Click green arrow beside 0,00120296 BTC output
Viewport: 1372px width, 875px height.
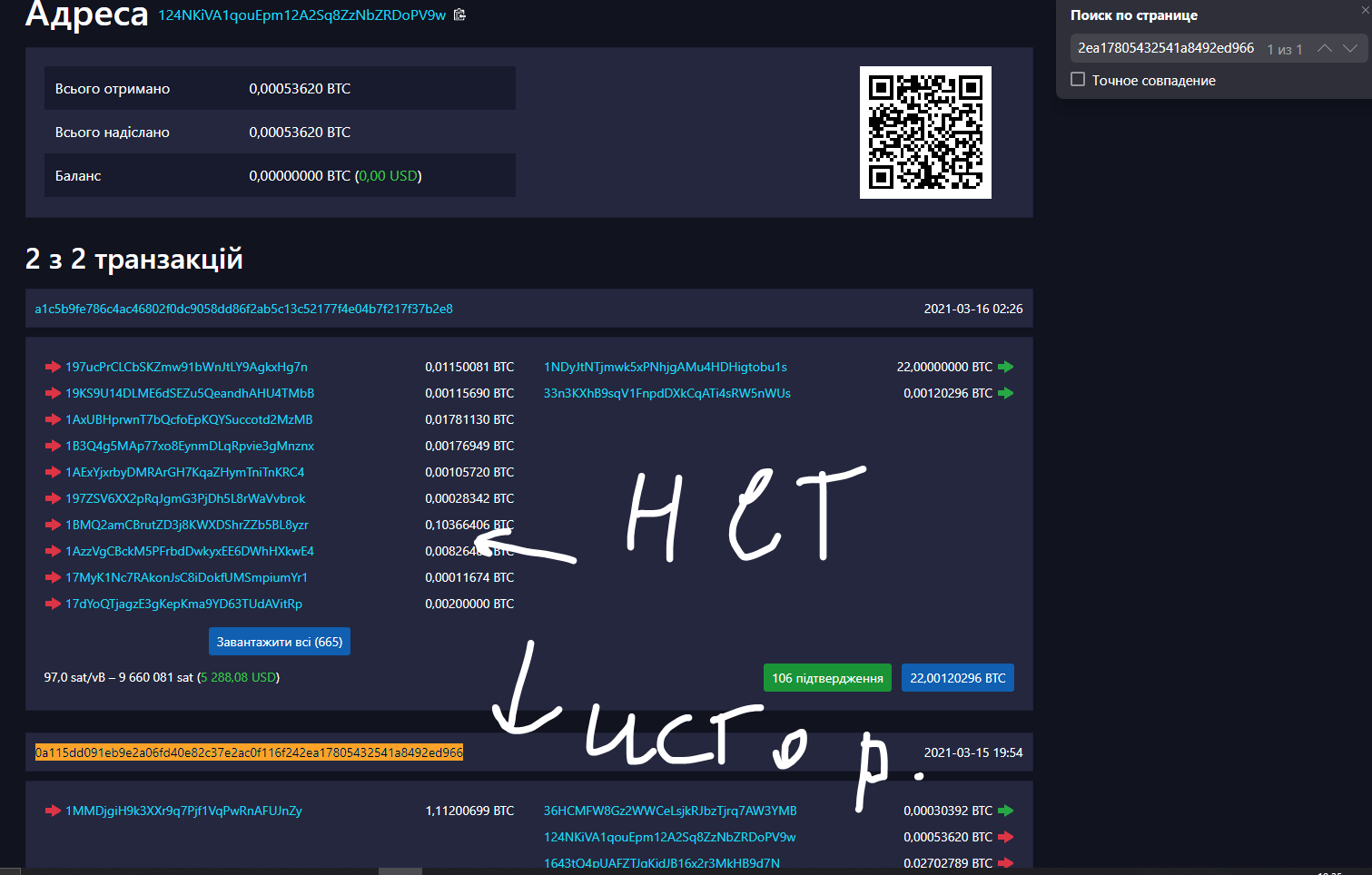[1005, 394]
